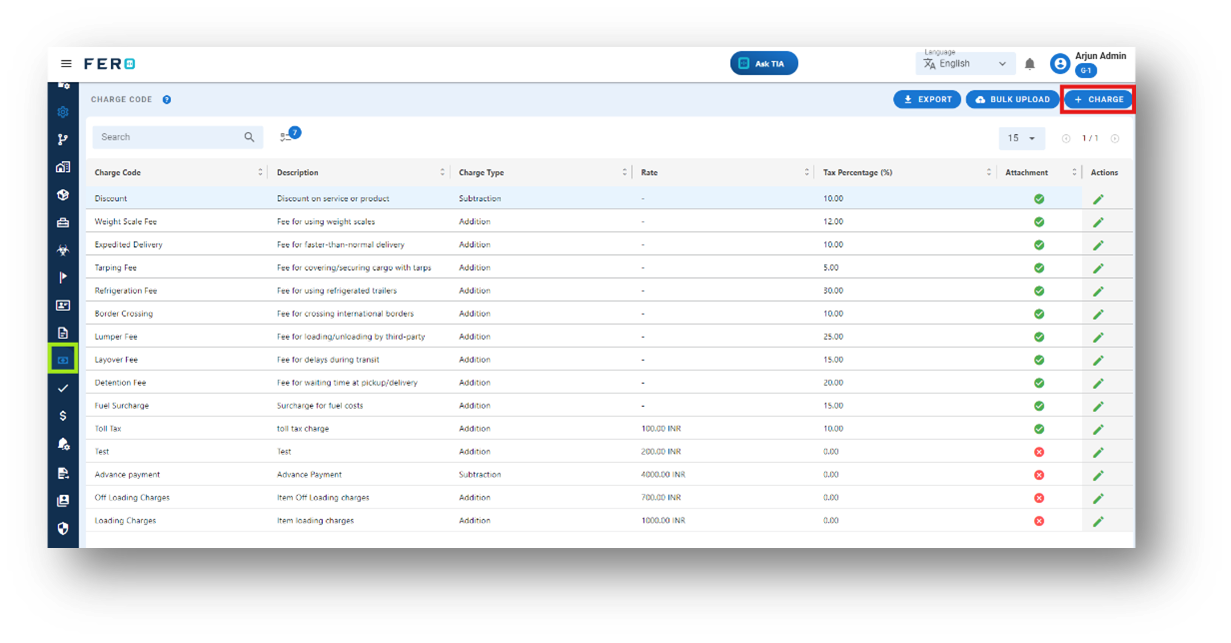Click the Bulk Upload button
This screenshot has width=1231, height=643.
[x=1012, y=99]
